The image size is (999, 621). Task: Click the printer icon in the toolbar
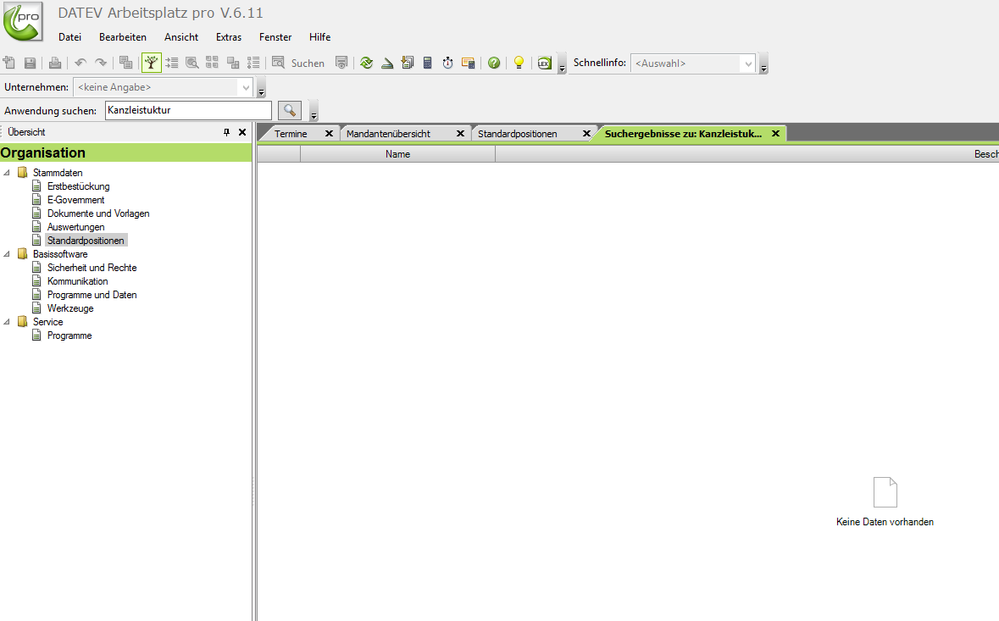click(x=55, y=62)
